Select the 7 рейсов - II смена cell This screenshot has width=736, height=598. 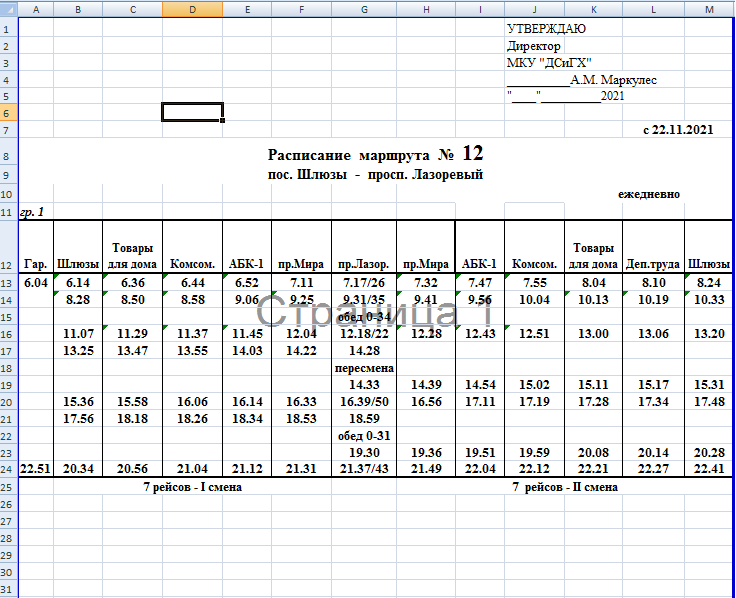tap(564, 487)
